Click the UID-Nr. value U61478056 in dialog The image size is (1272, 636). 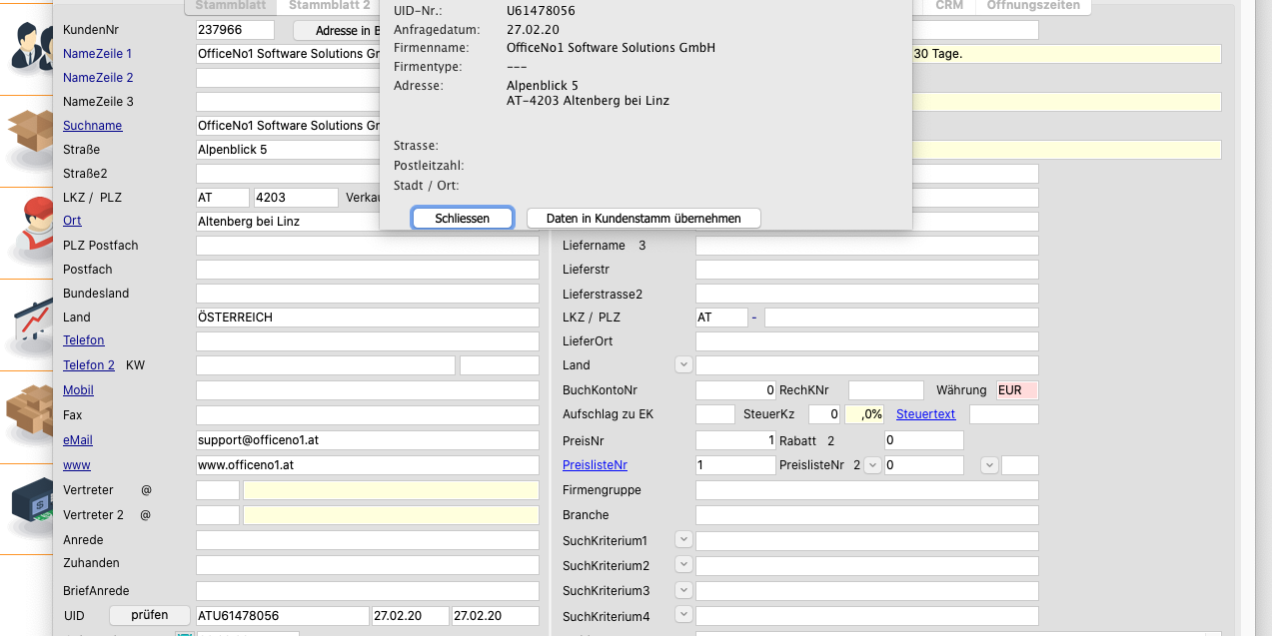541,11
